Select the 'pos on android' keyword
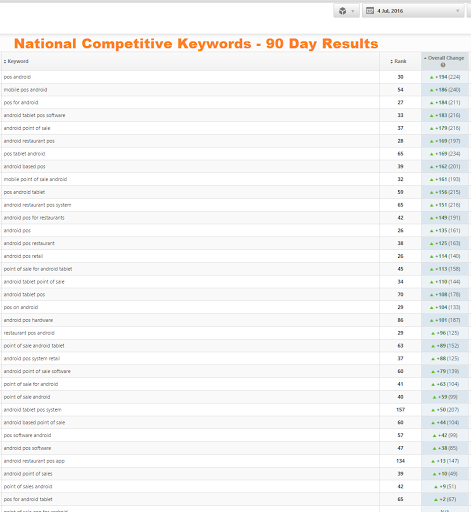This screenshot has width=471, height=512. point(21,307)
